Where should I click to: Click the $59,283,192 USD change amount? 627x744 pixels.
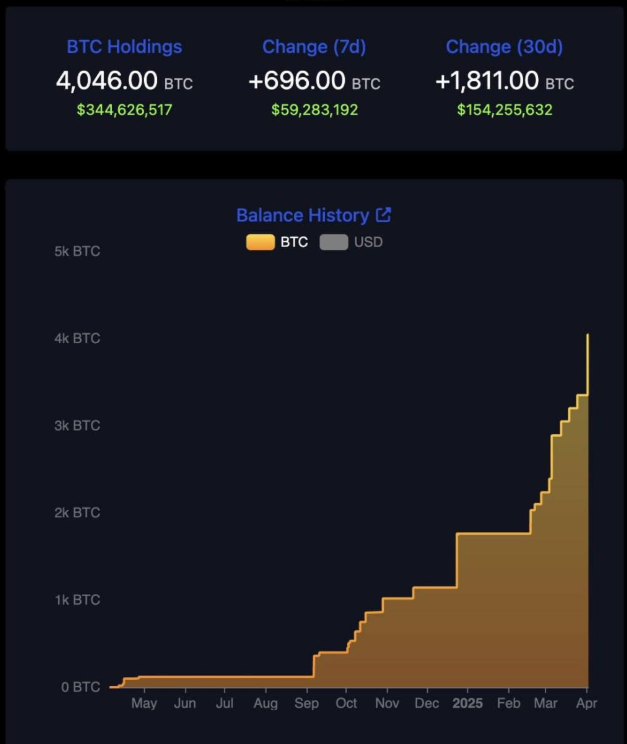point(313,109)
